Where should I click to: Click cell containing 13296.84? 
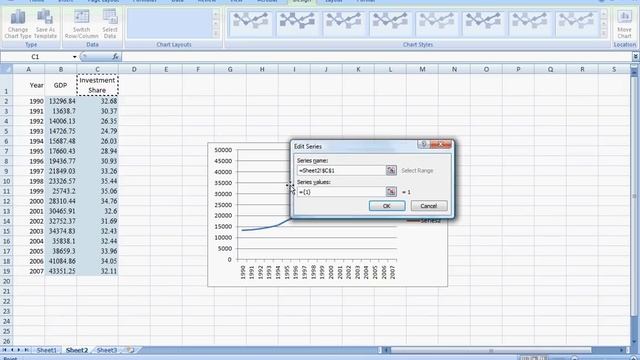[x=61, y=101]
